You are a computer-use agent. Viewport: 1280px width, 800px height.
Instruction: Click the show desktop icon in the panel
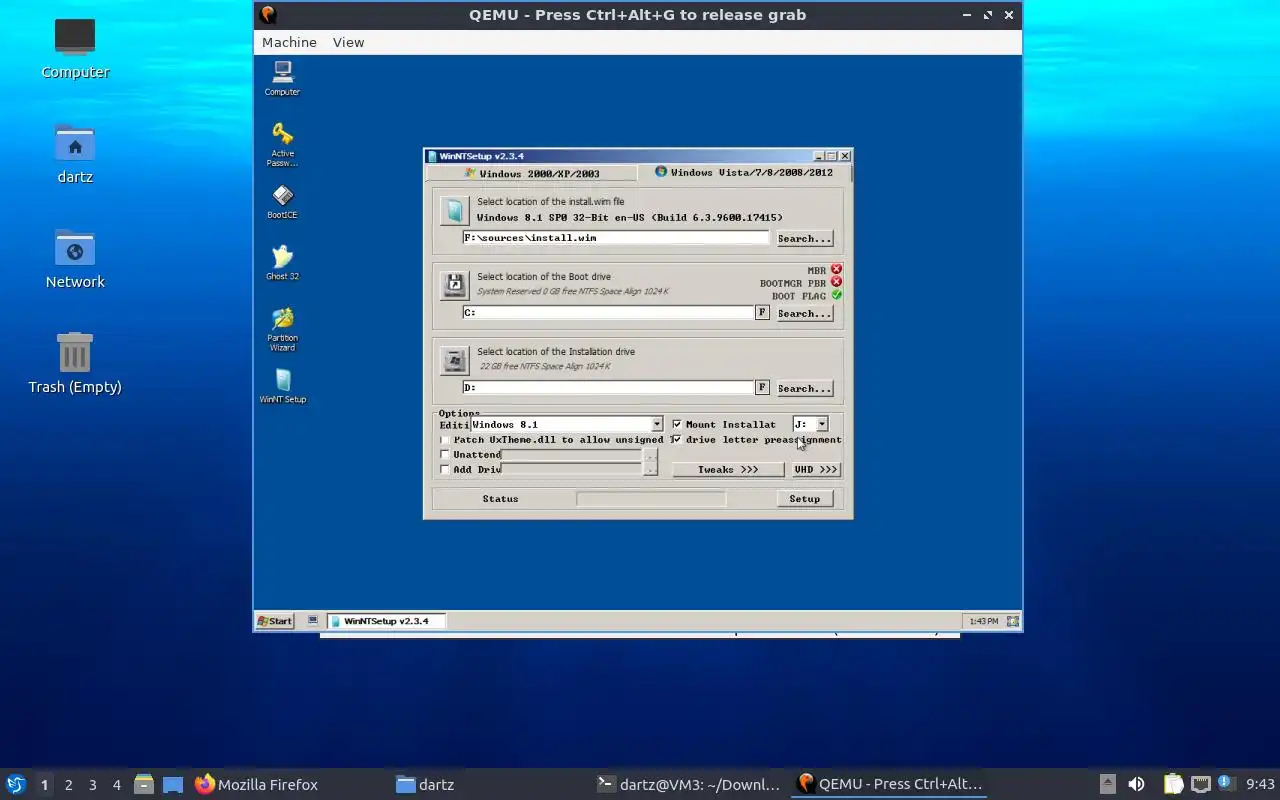(x=173, y=784)
